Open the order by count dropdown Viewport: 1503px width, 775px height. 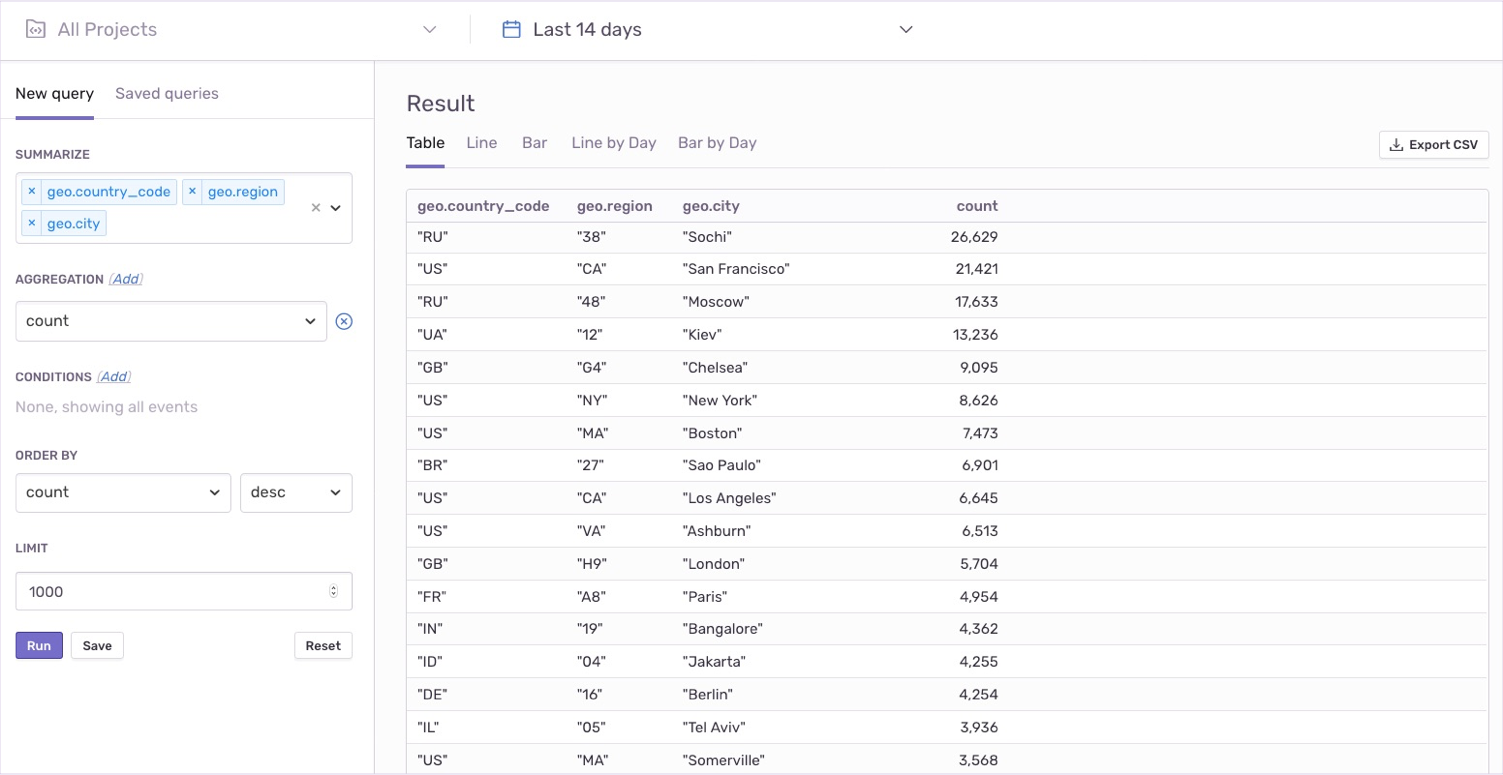tap(123, 492)
